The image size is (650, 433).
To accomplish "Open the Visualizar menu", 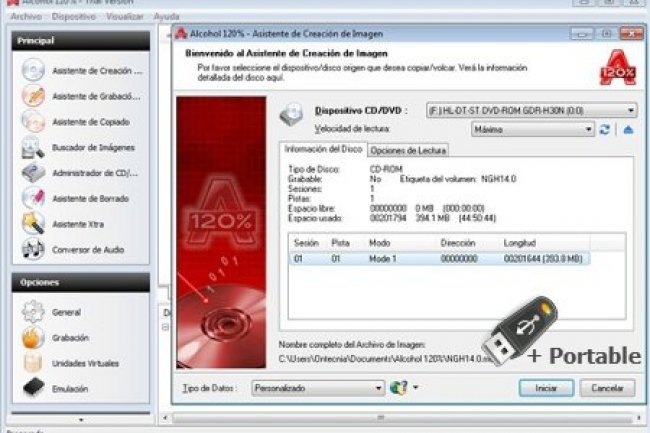I will [125, 17].
